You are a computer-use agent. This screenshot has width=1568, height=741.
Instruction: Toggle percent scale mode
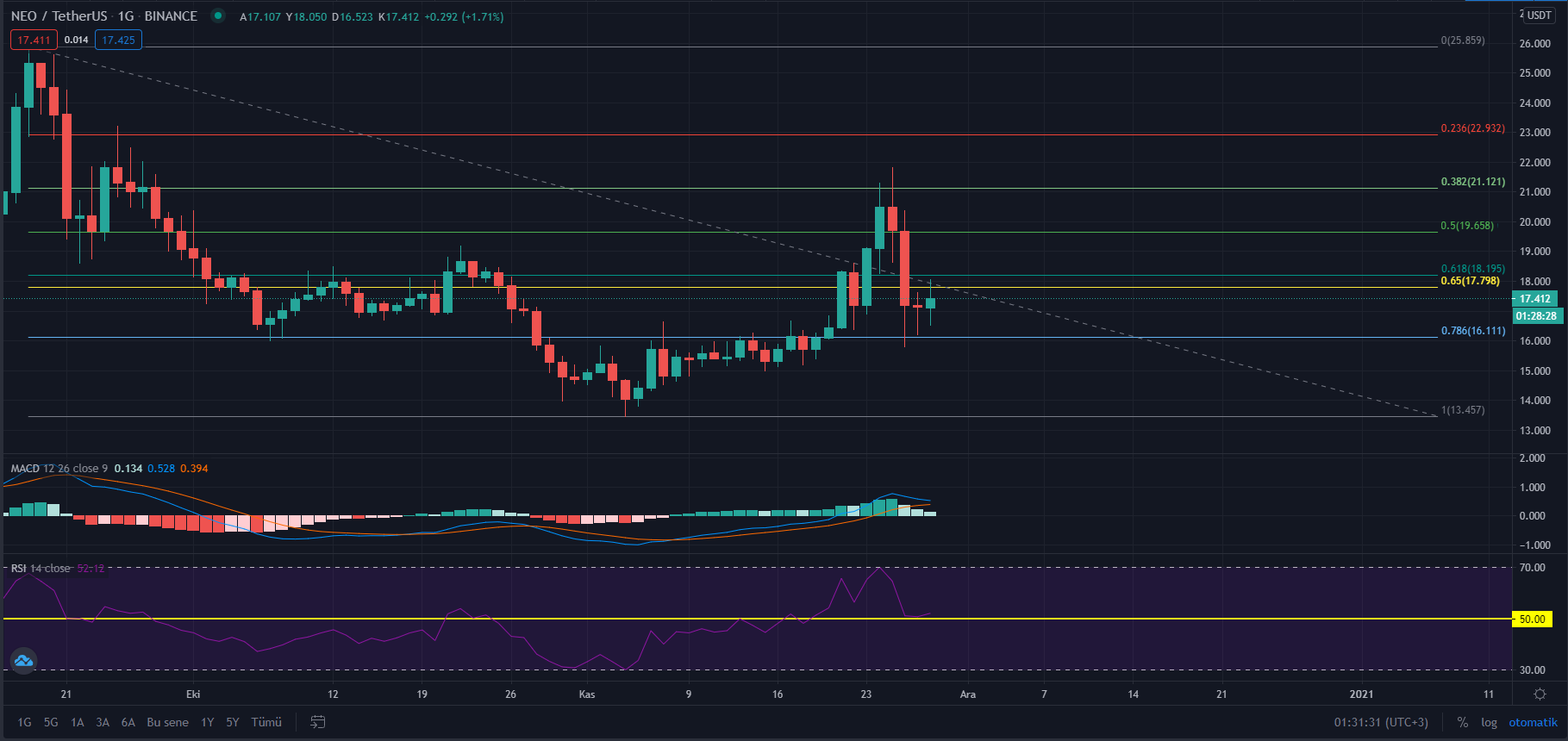tap(1462, 722)
